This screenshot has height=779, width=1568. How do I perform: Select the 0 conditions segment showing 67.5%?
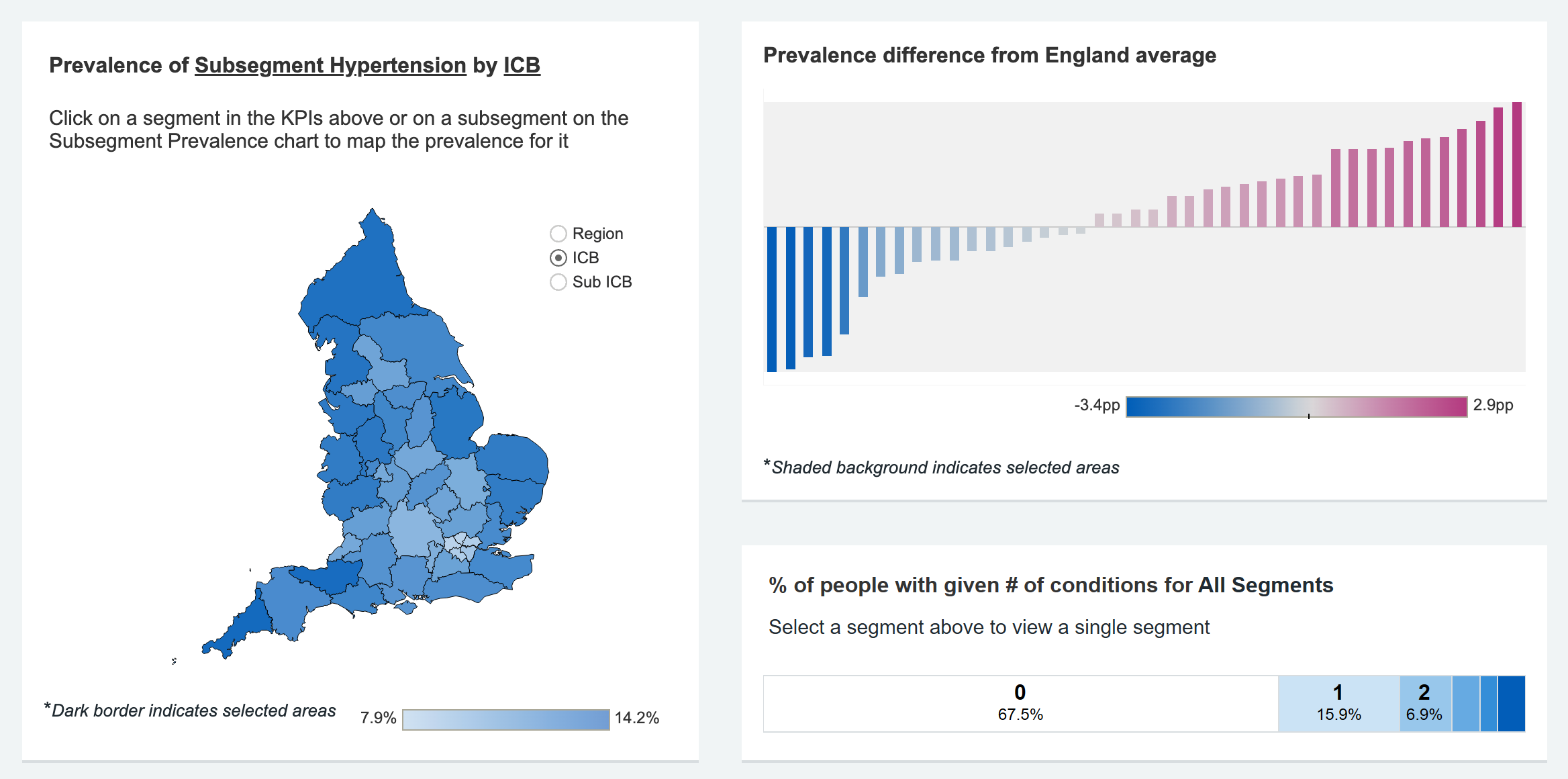pyautogui.click(x=1020, y=703)
